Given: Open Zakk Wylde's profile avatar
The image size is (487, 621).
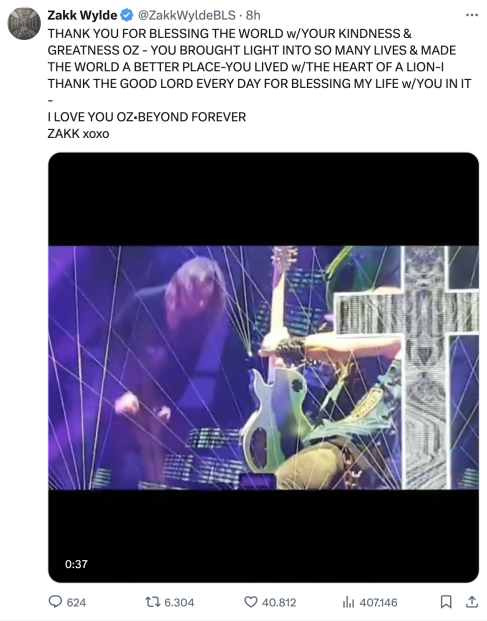Looking at the screenshot, I should [x=24, y=23].
